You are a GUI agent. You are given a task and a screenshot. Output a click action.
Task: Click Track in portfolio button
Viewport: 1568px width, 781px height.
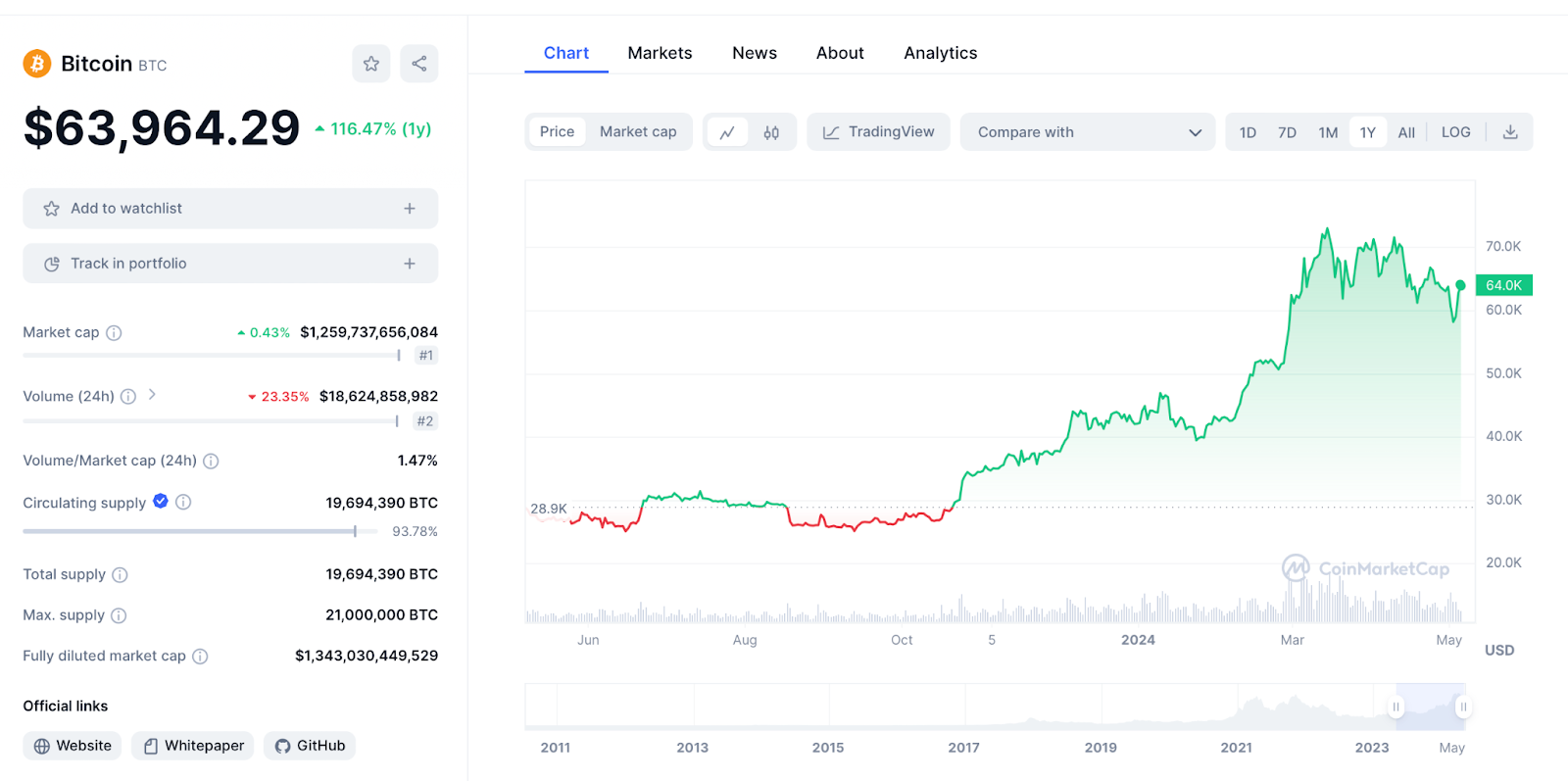click(x=230, y=264)
